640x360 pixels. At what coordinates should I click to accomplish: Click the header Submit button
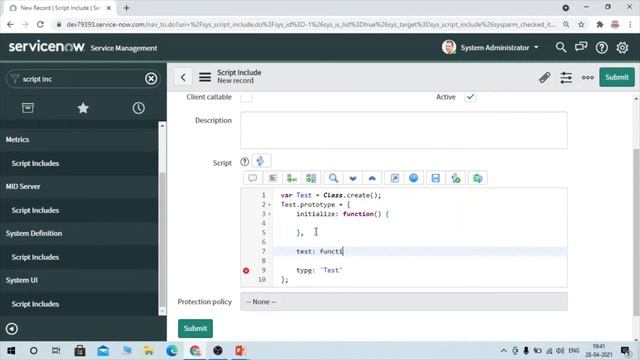click(x=617, y=77)
